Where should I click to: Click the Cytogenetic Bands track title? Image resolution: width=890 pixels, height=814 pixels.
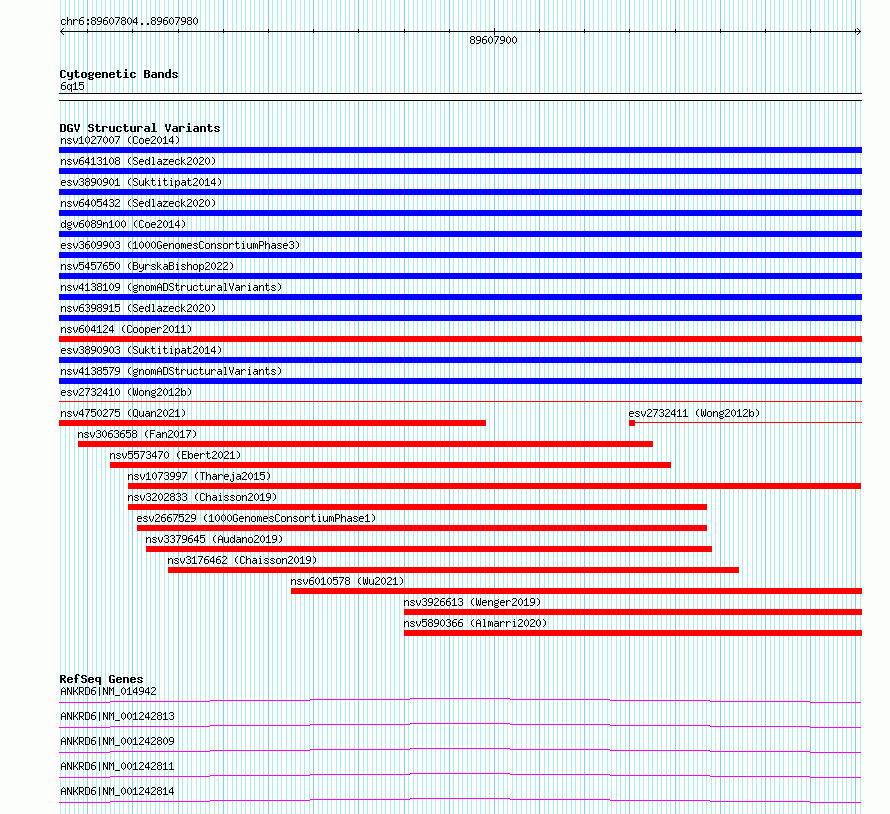pyautogui.click(x=119, y=74)
